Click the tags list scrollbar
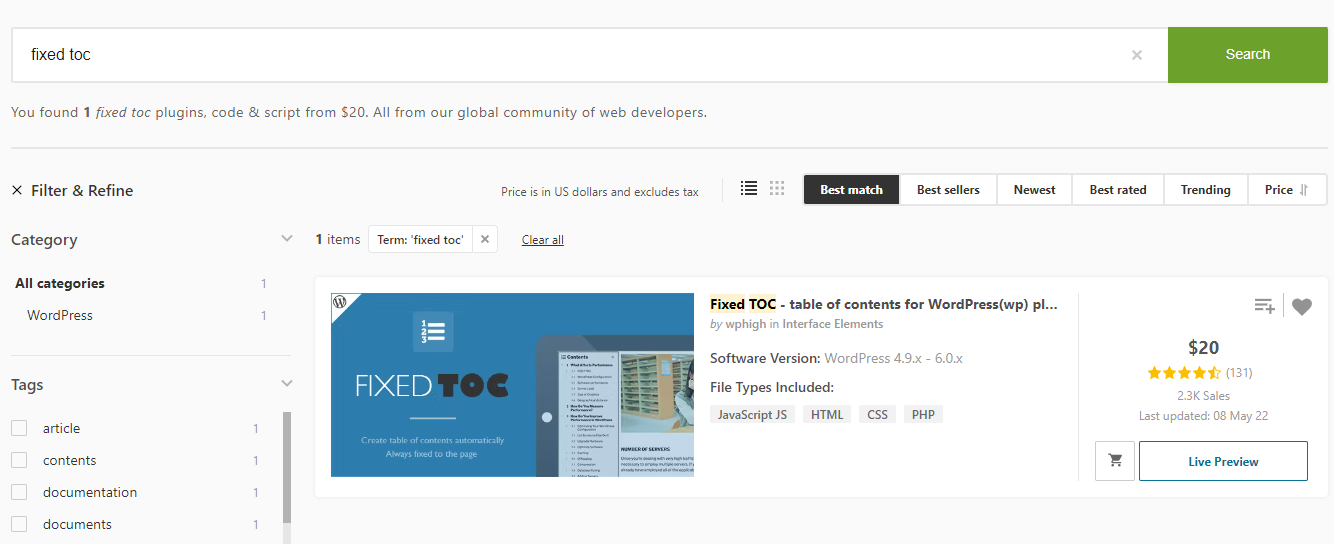This screenshot has width=1334, height=544. coord(287,468)
